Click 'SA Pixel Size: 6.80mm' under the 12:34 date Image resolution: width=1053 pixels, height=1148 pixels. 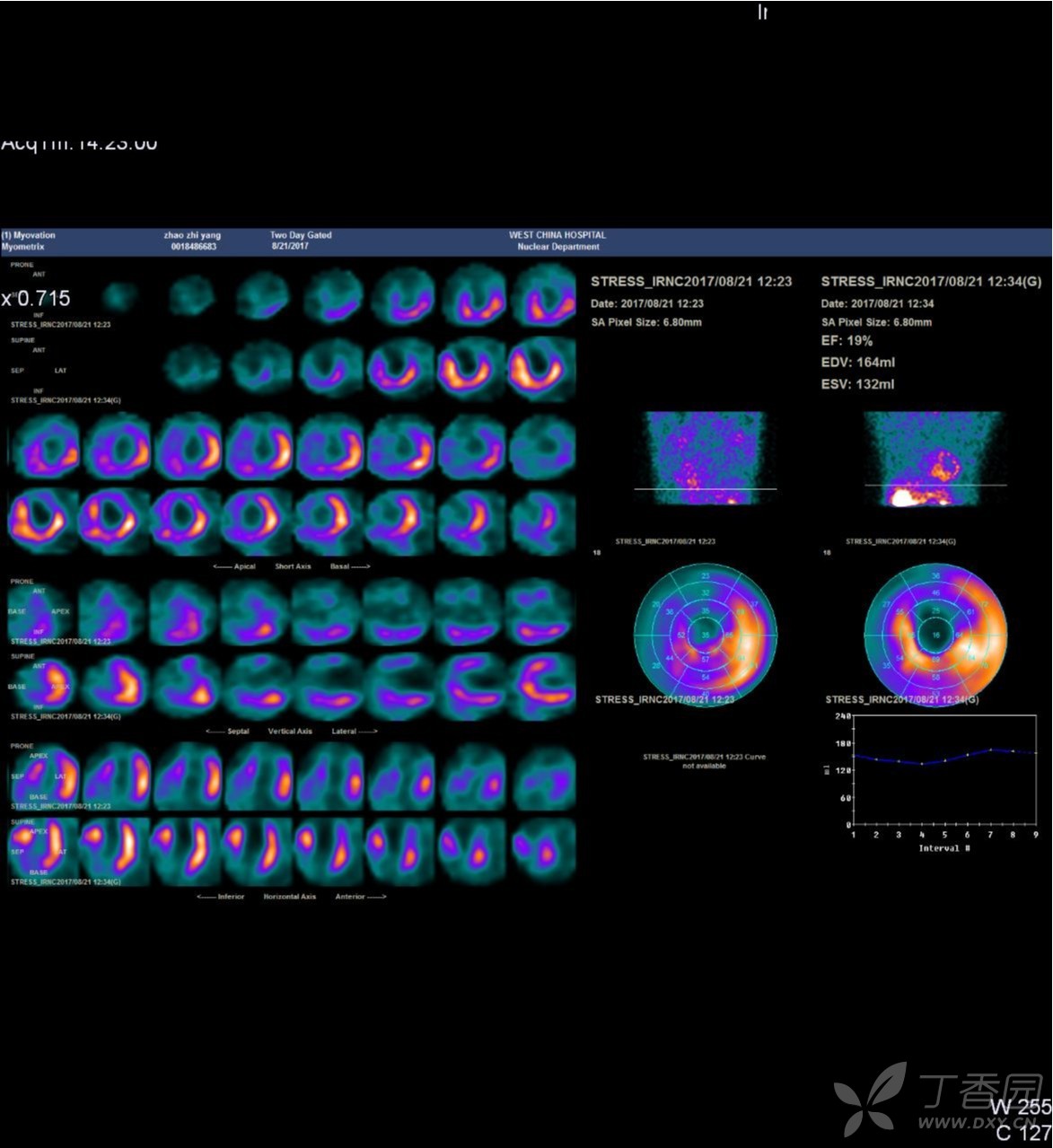click(x=876, y=321)
